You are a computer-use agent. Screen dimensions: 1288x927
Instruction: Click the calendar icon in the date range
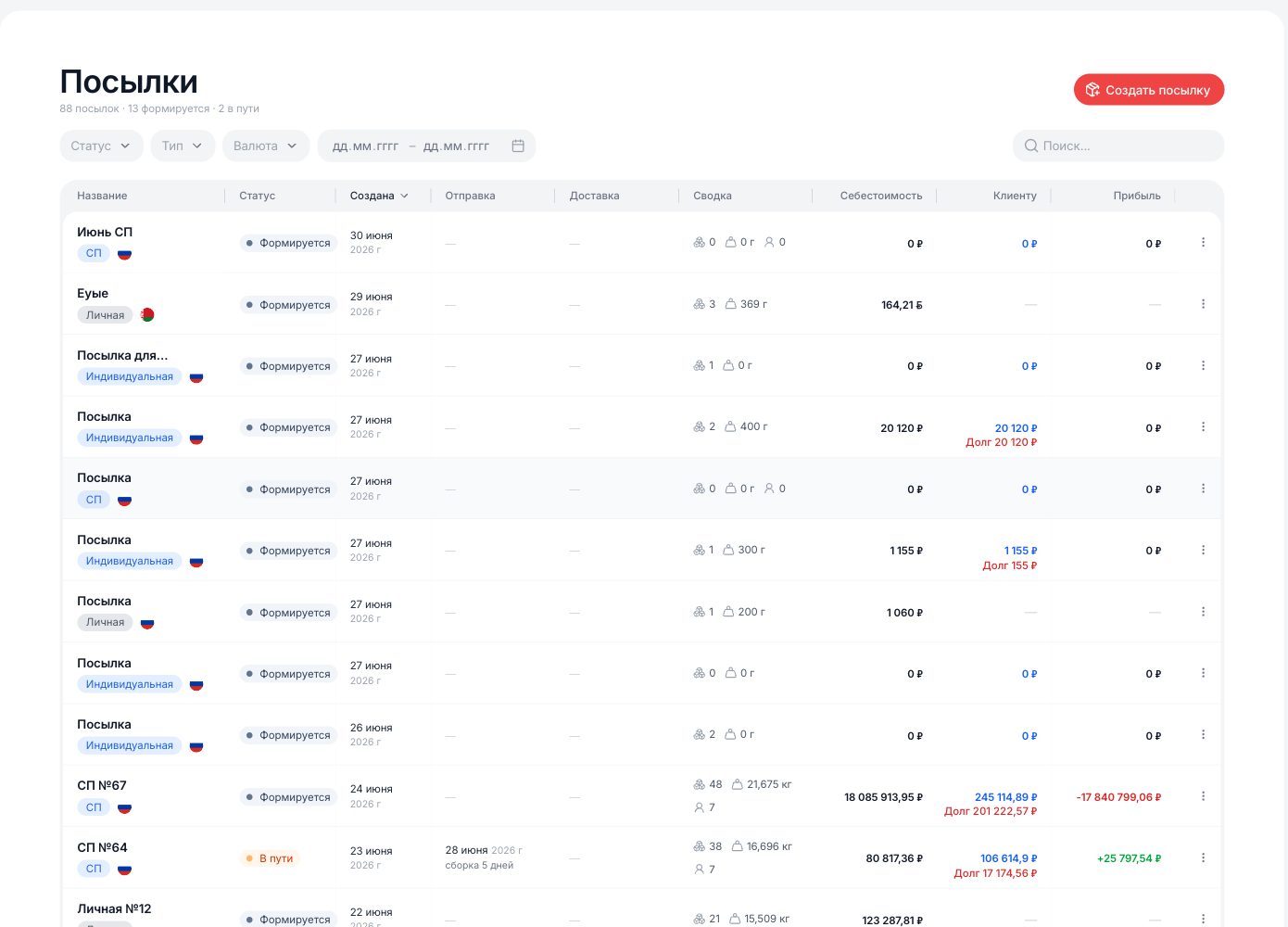(518, 146)
